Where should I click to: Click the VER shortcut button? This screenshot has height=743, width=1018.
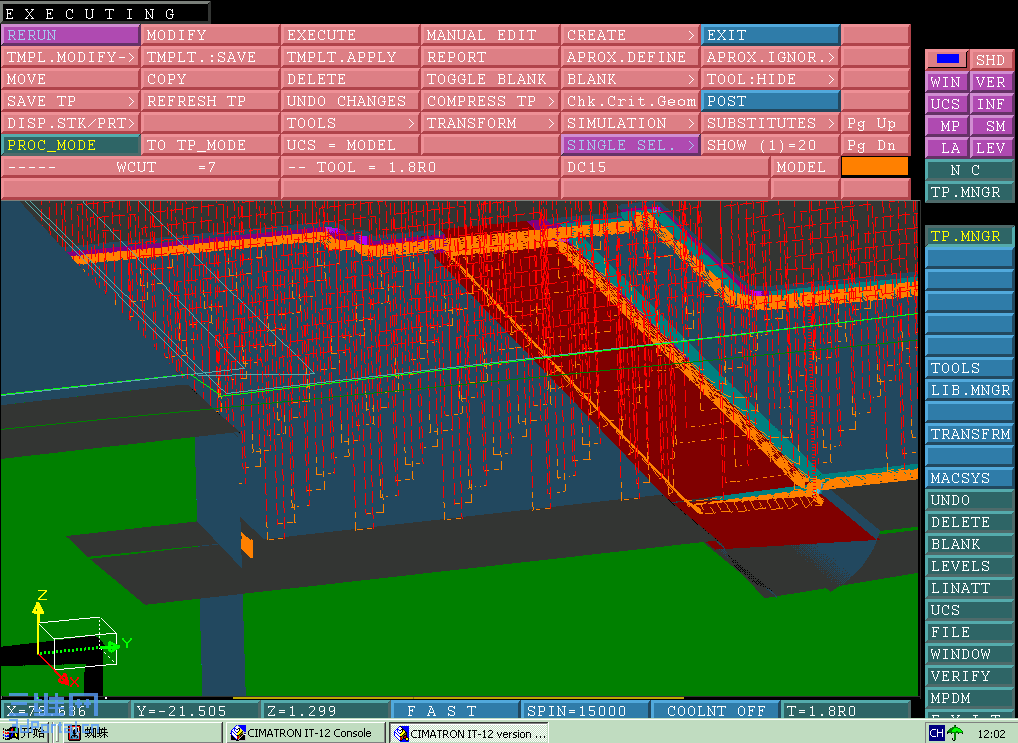point(991,82)
